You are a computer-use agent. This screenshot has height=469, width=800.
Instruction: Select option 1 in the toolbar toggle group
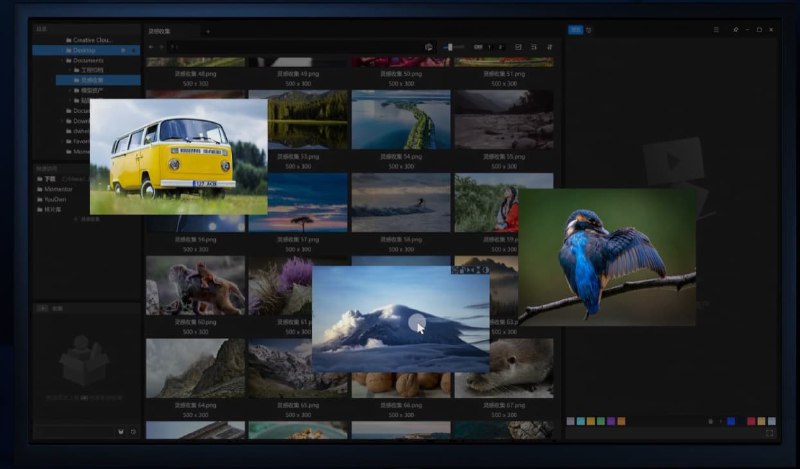(x=489, y=47)
